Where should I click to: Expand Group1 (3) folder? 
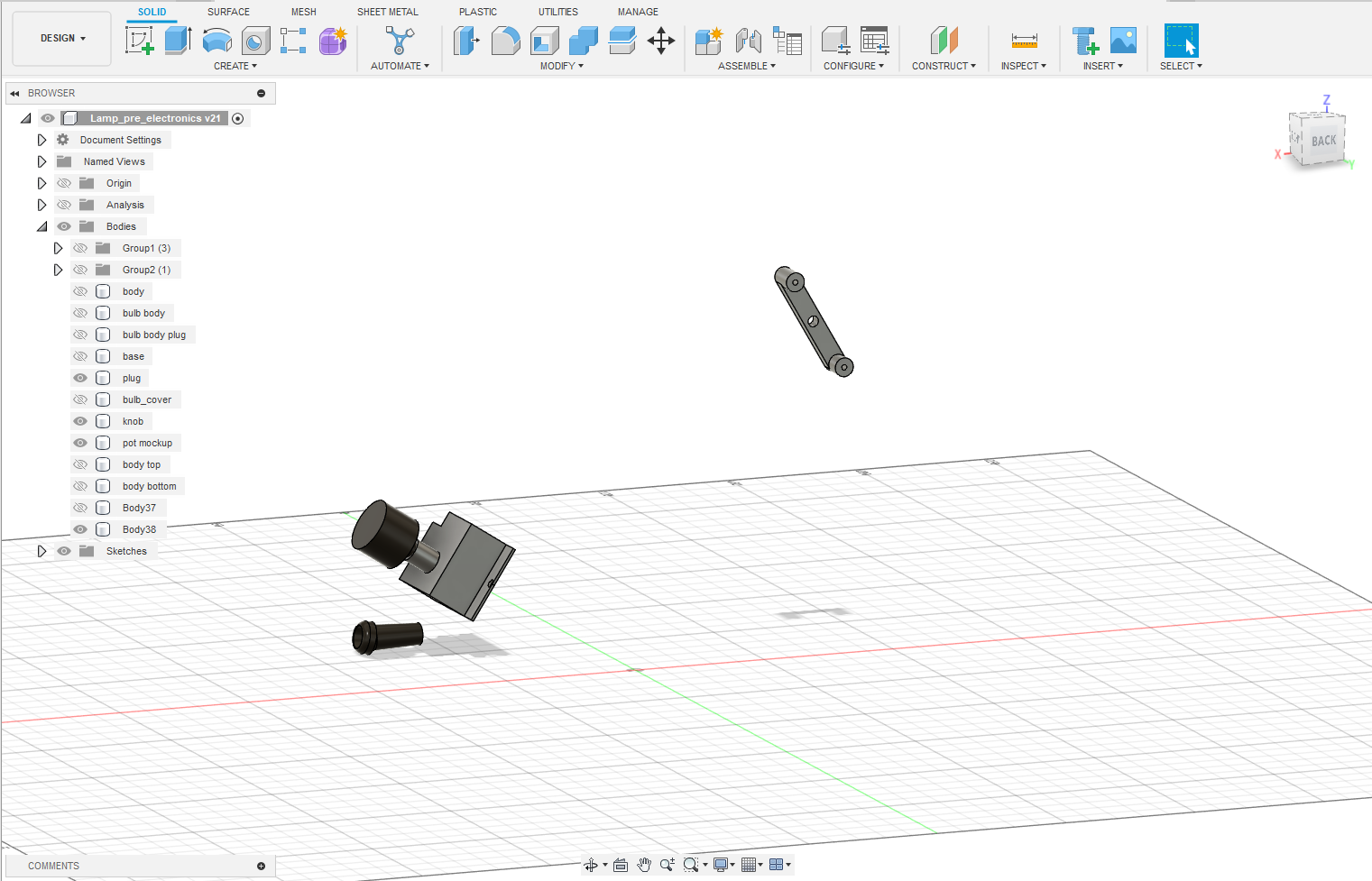pos(58,248)
